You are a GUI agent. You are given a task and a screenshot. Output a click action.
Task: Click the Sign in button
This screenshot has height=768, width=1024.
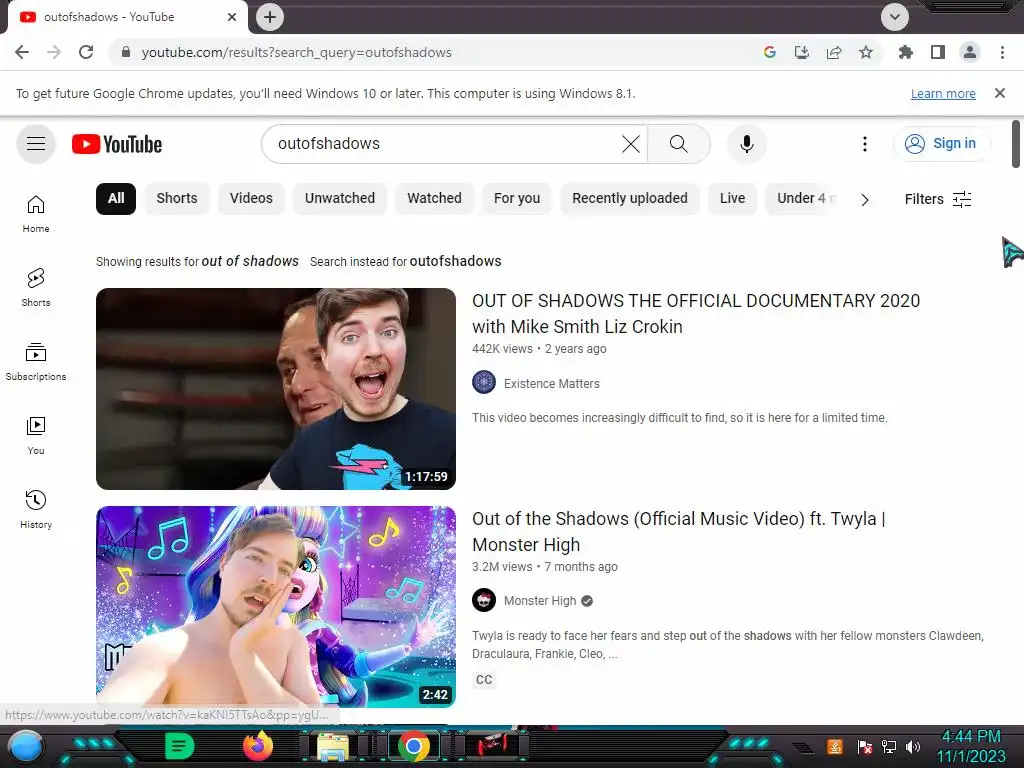942,144
